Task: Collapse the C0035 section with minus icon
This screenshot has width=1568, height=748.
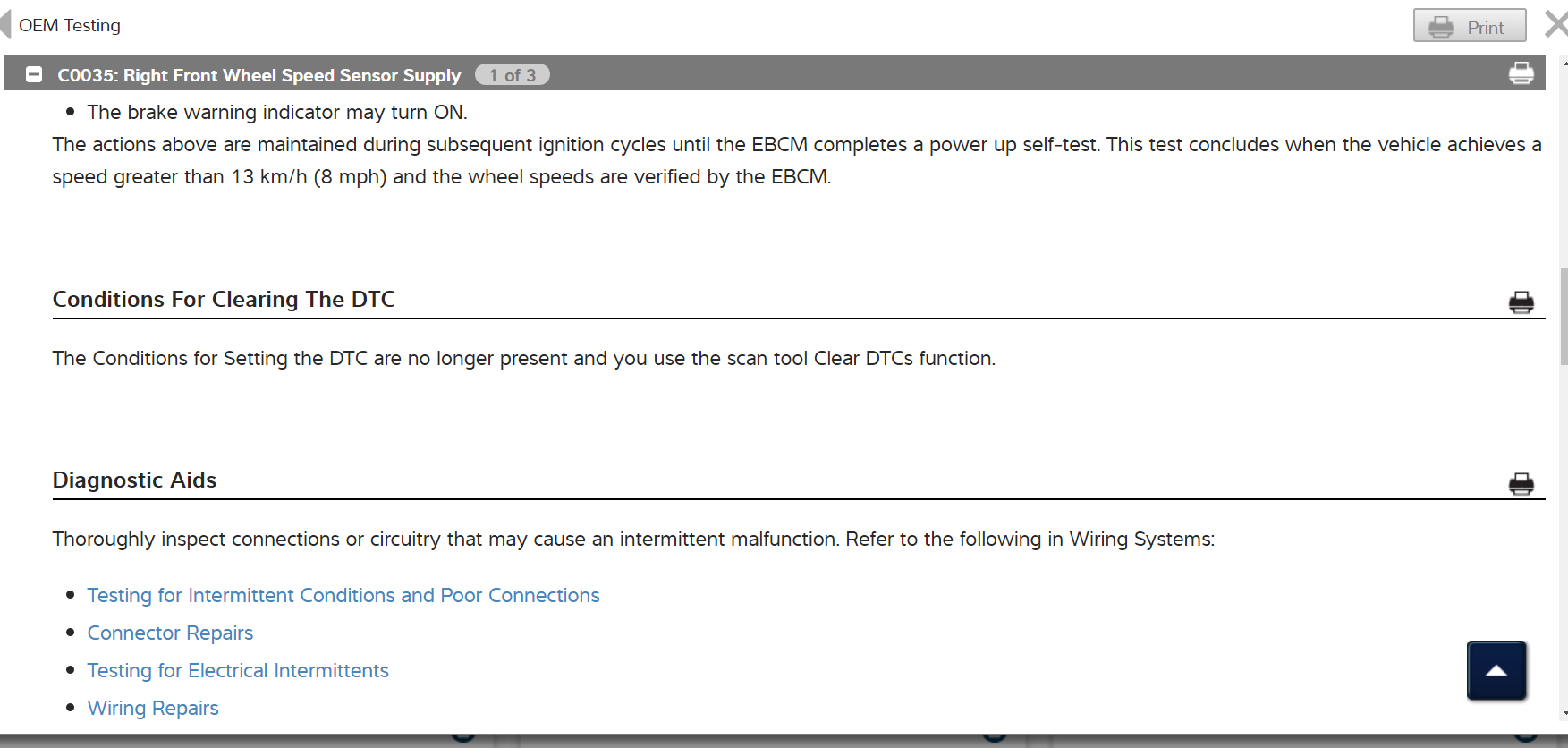Action: point(34,75)
